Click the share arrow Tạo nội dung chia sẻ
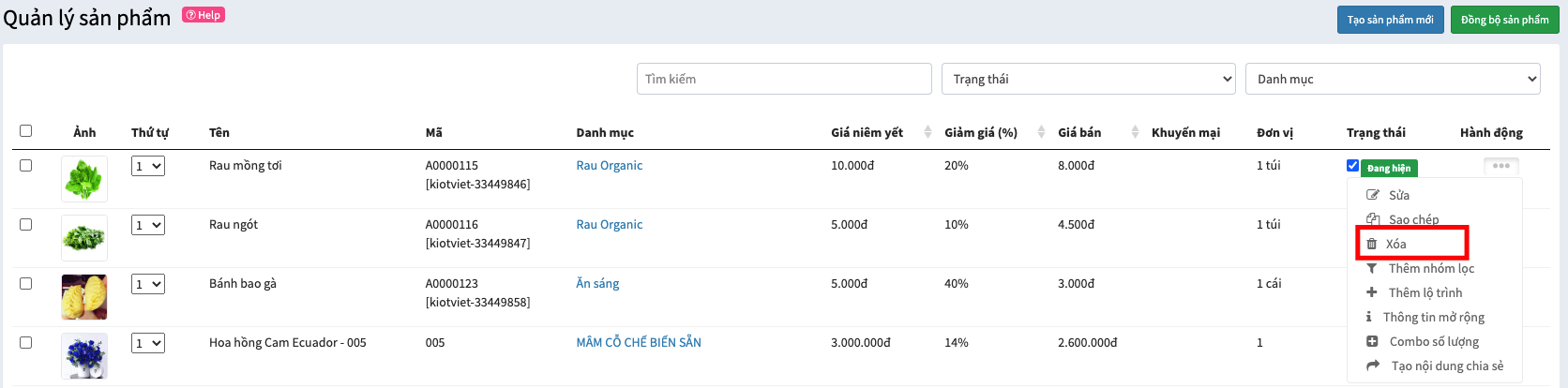The image size is (1568, 388). (x=1374, y=366)
